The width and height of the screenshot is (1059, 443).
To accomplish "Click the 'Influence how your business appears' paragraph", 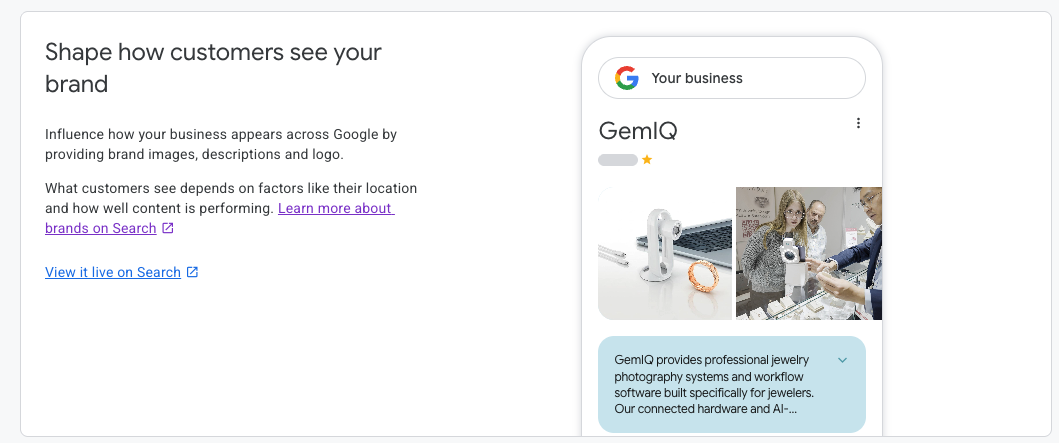I will pyautogui.click(x=221, y=144).
